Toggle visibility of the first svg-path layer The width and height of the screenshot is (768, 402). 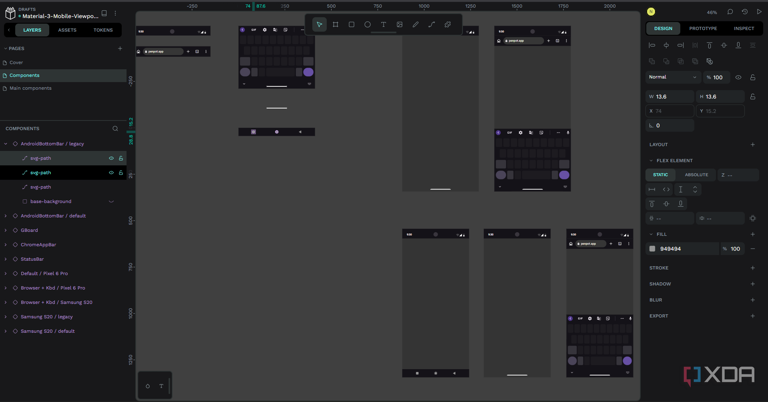pyautogui.click(x=111, y=158)
